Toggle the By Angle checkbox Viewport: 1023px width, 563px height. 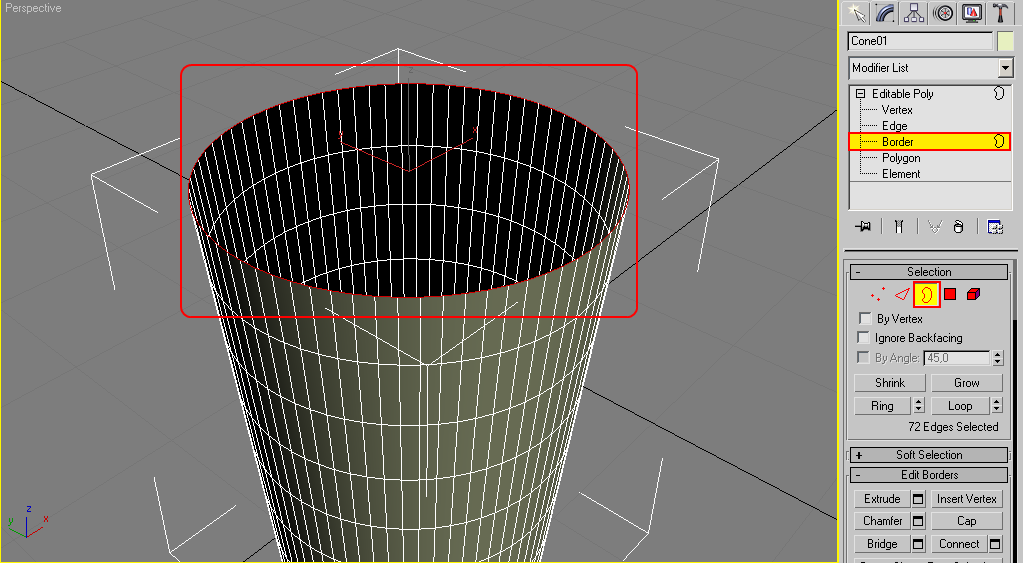click(x=864, y=358)
